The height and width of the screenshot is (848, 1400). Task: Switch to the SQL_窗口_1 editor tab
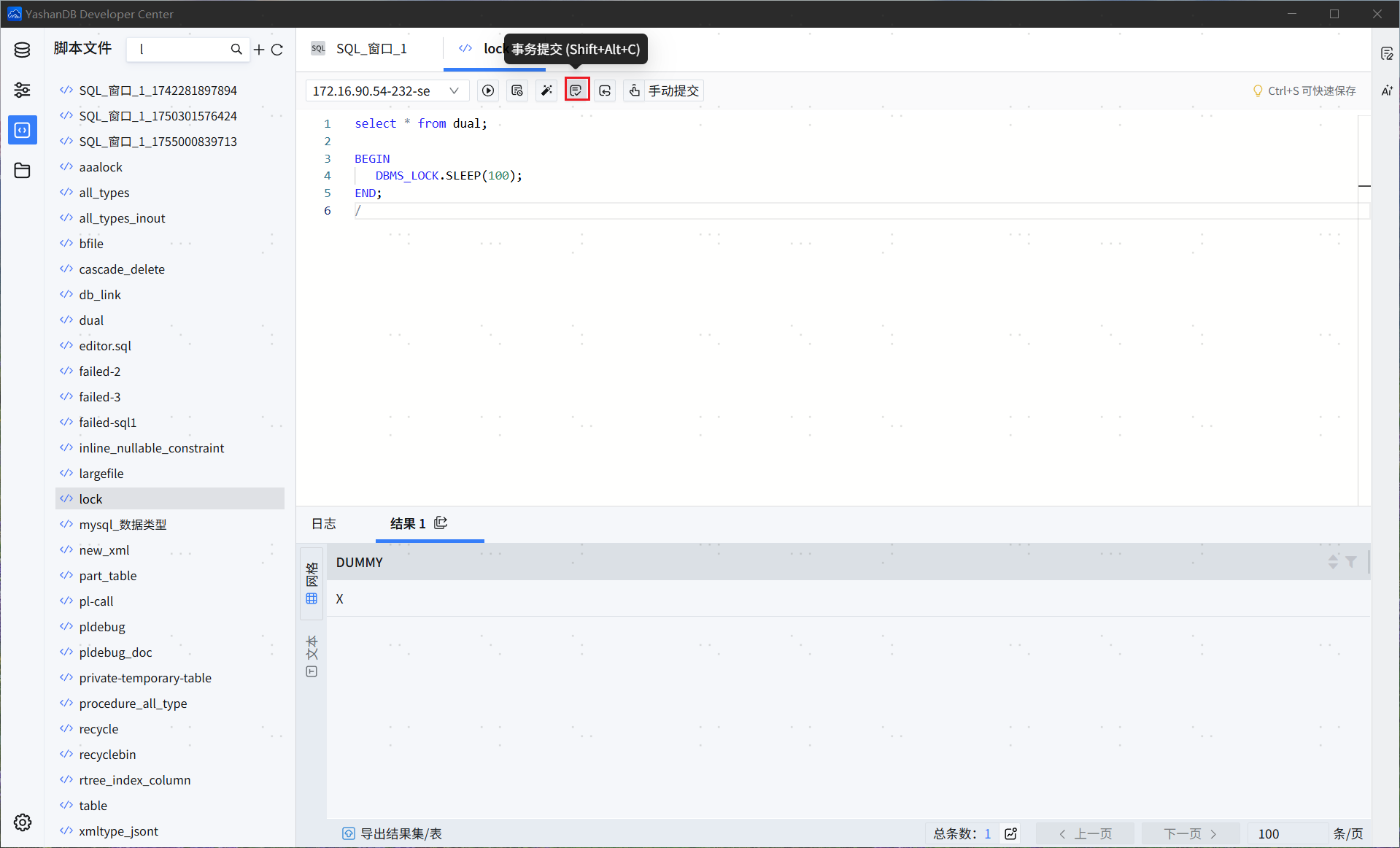pyautogui.click(x=371, y=49)
